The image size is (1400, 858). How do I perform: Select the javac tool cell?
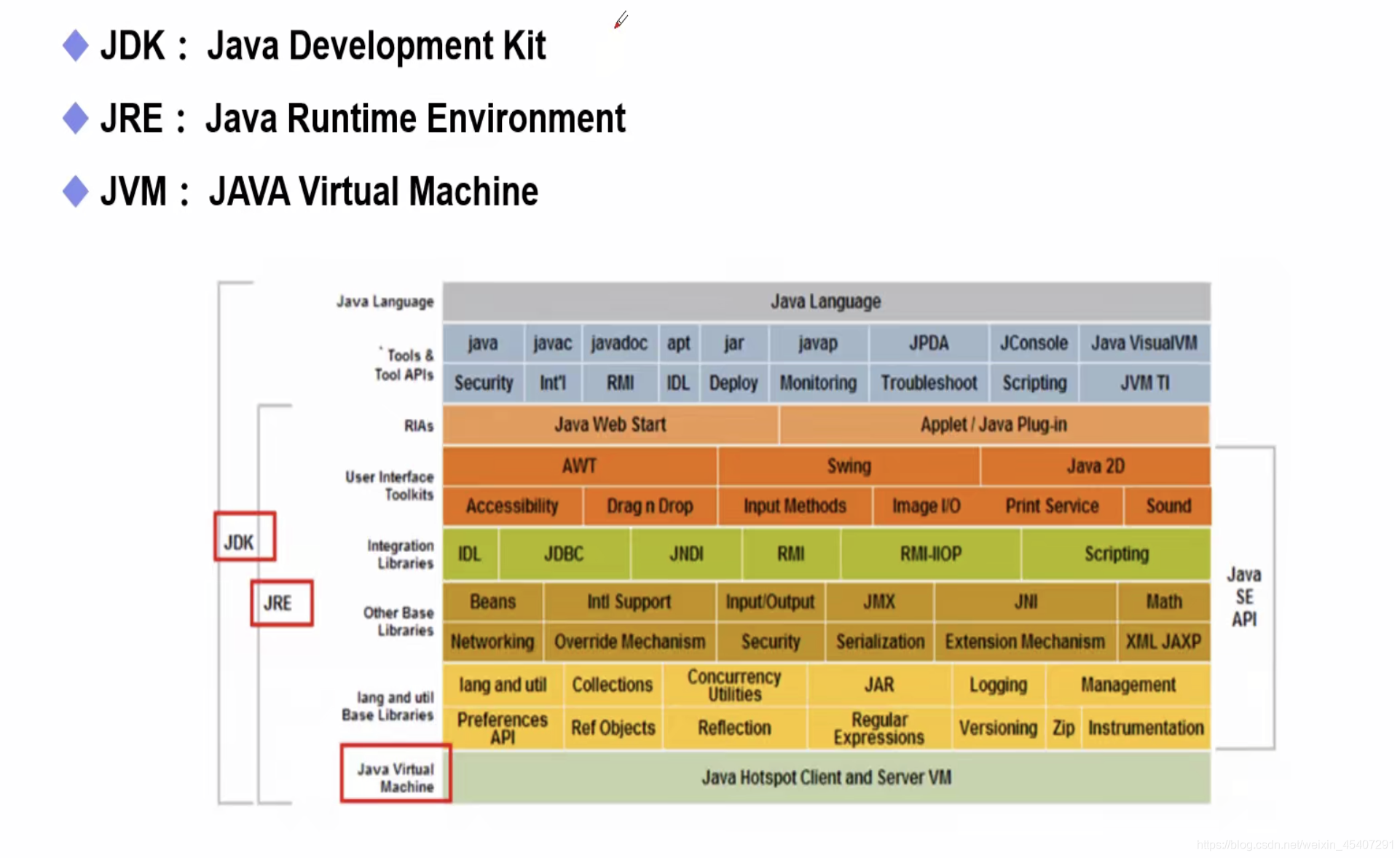(551, 343)
